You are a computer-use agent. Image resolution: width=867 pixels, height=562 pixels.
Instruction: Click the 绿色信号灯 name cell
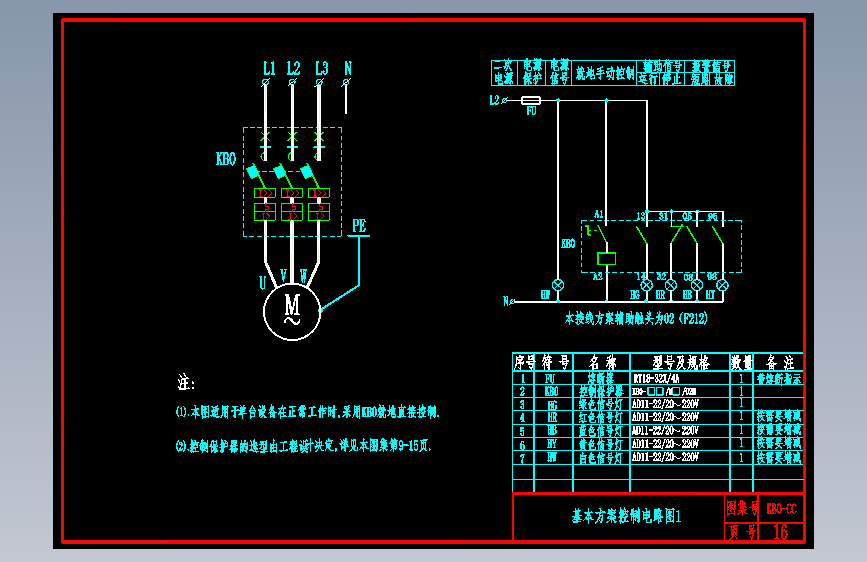pyautogui.click(x=600, y=404)
